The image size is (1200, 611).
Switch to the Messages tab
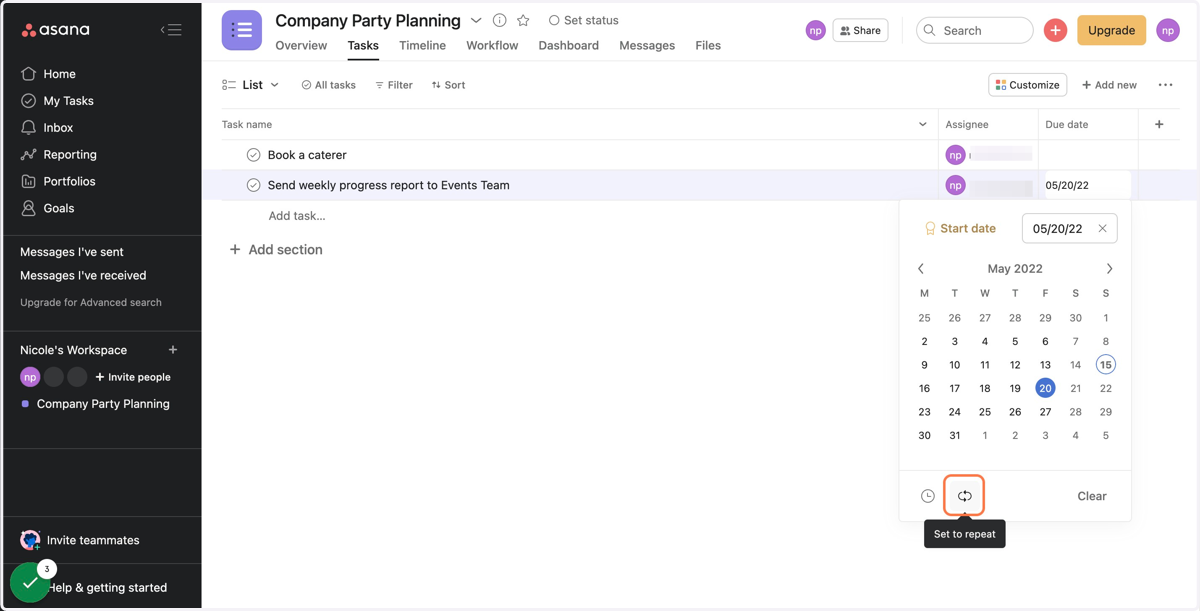coord(647,46)
